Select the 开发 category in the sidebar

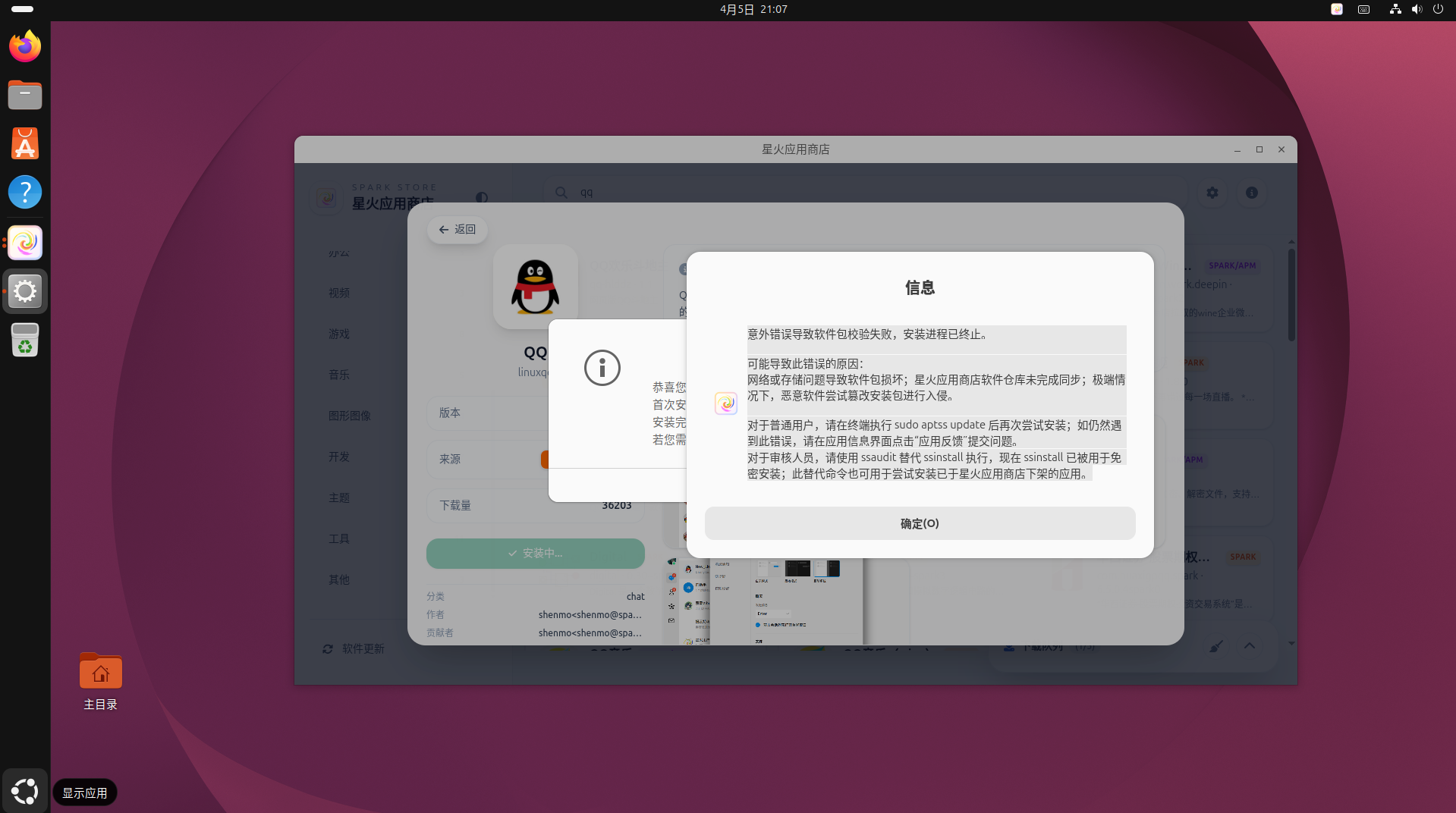pos(339,457)
